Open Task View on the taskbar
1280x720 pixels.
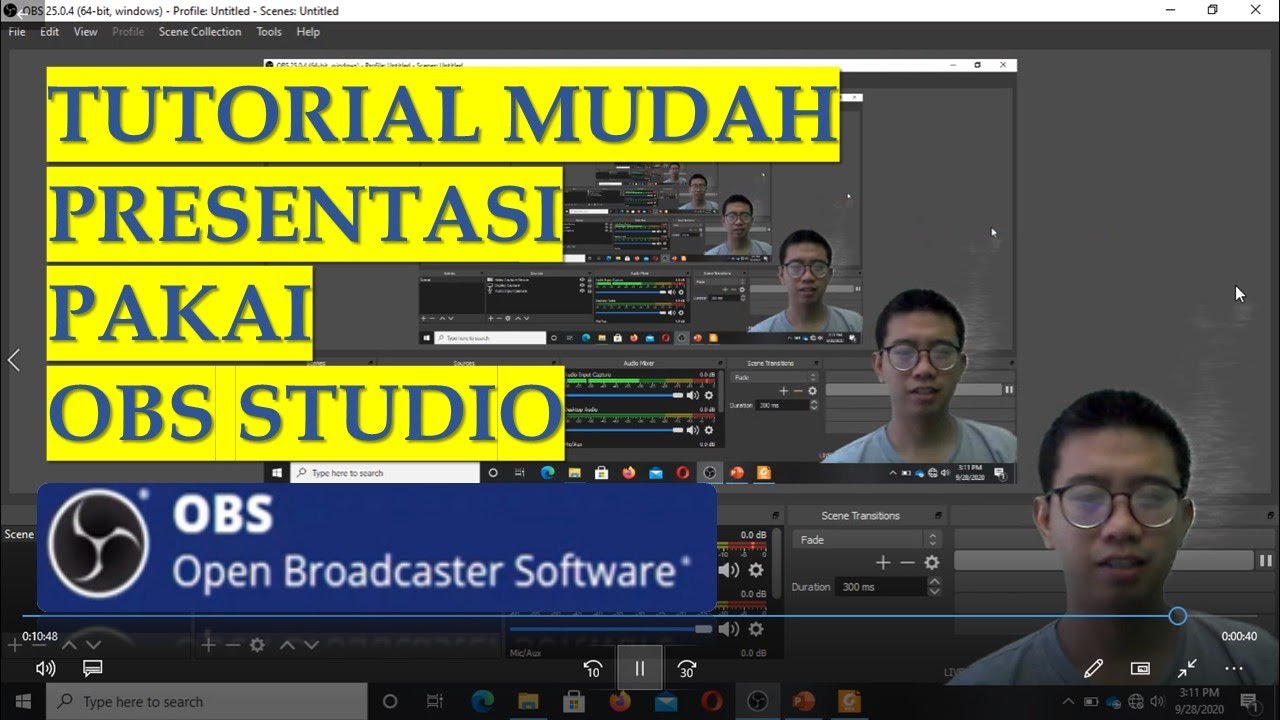coord(435,701)
